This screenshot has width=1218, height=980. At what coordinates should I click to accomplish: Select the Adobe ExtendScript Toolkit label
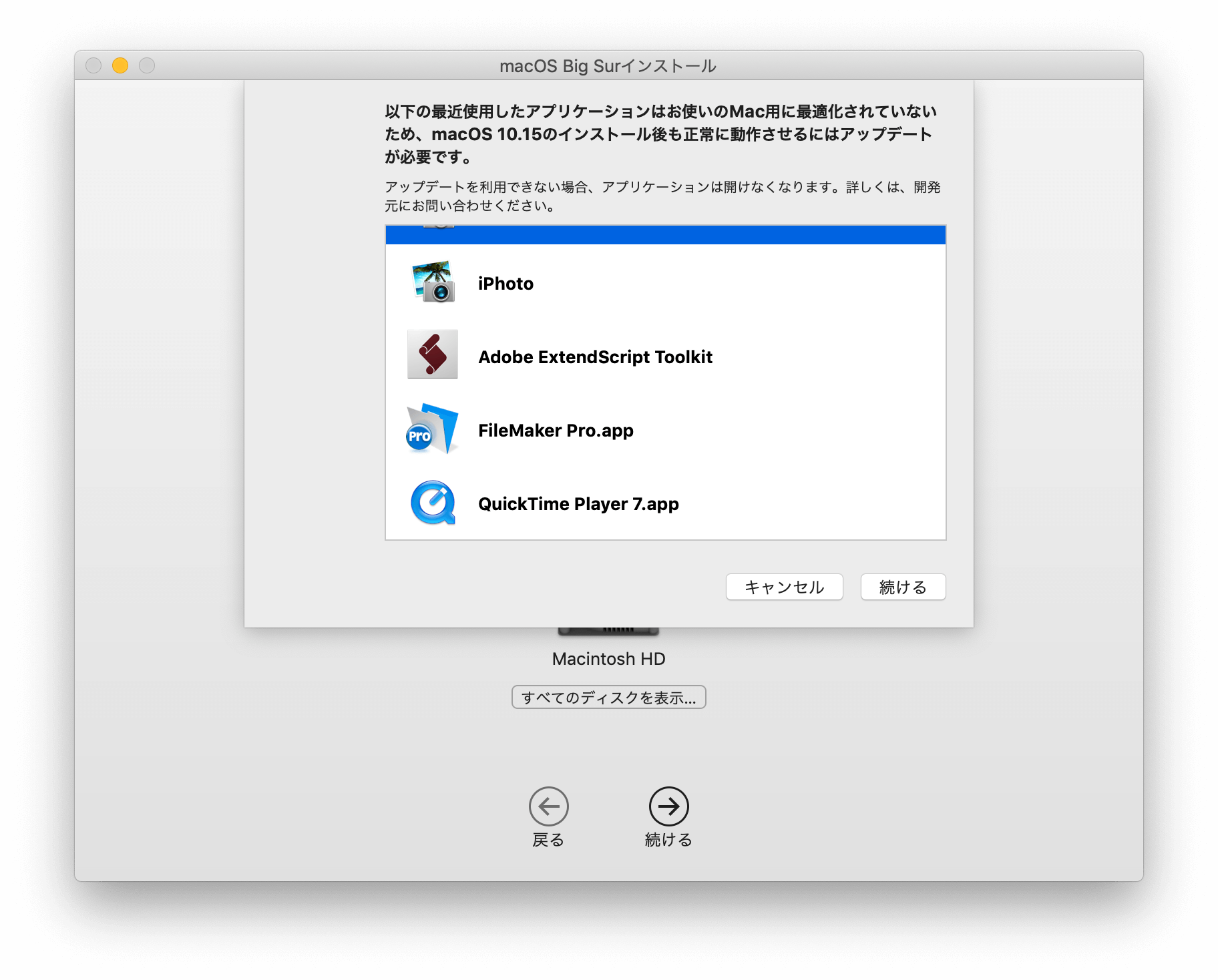click(x=595, y=357)
